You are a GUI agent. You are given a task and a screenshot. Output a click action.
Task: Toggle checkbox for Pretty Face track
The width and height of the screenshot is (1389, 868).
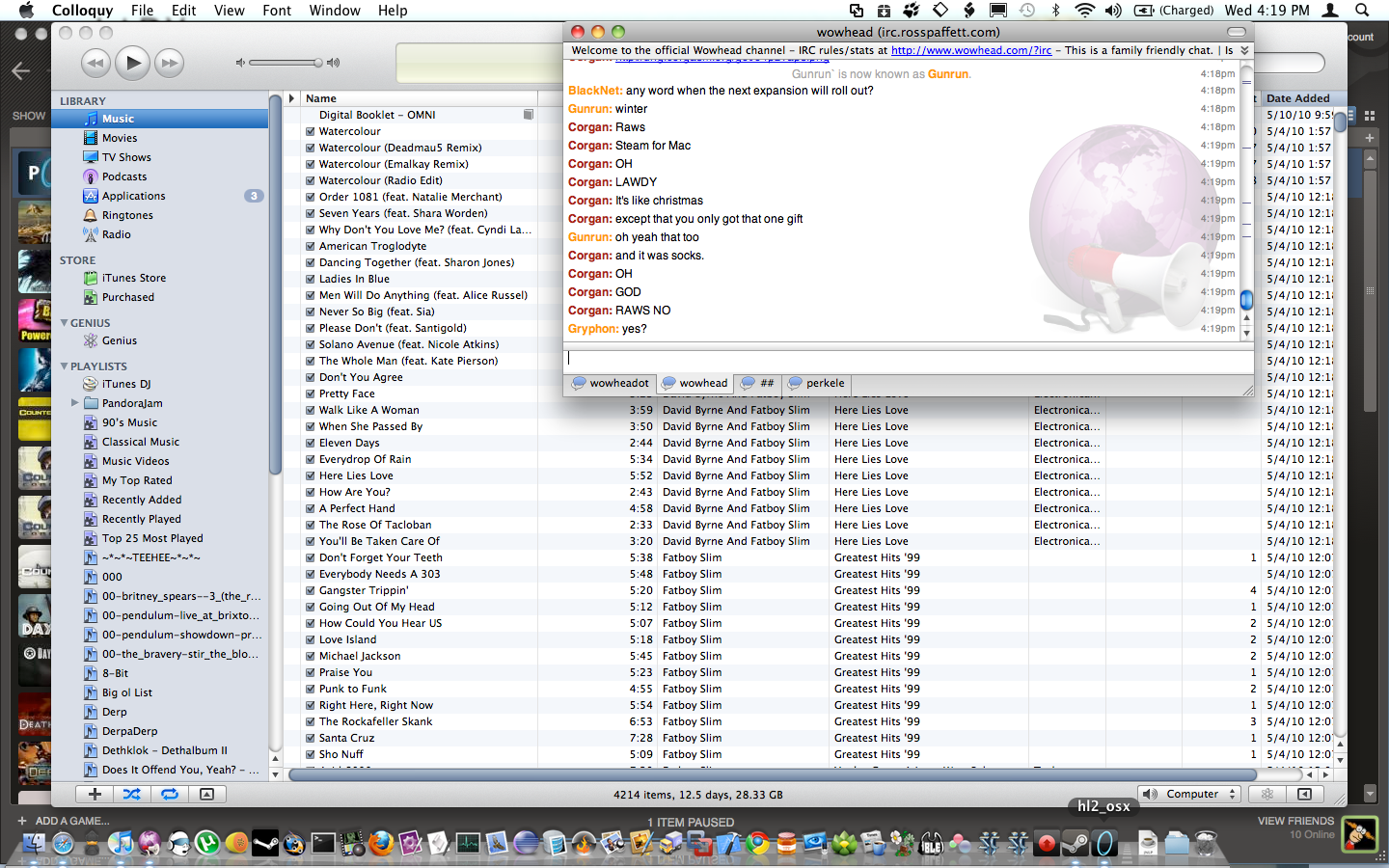click(311, 393)
